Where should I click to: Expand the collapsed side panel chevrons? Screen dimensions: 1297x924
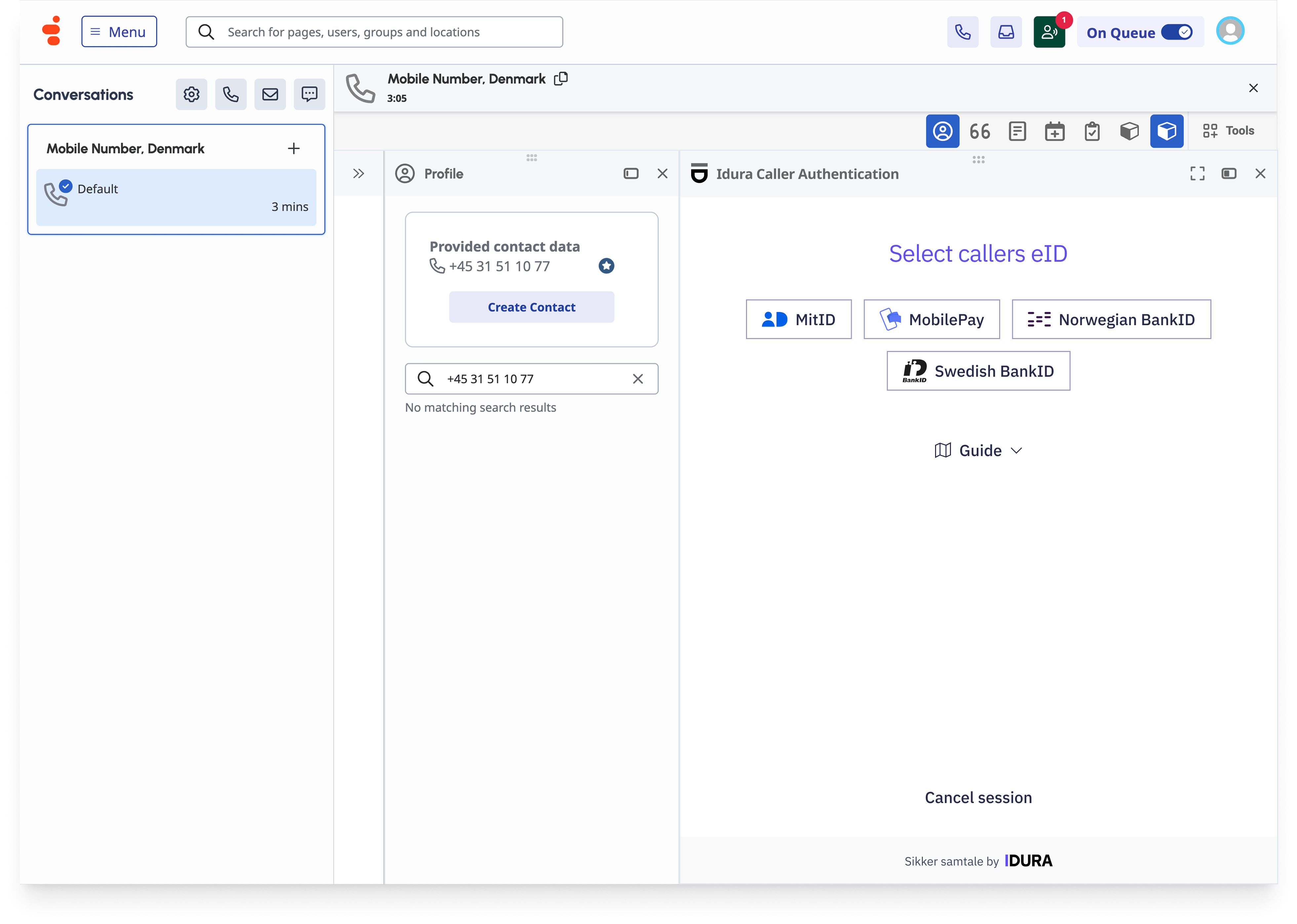point(358,173)
